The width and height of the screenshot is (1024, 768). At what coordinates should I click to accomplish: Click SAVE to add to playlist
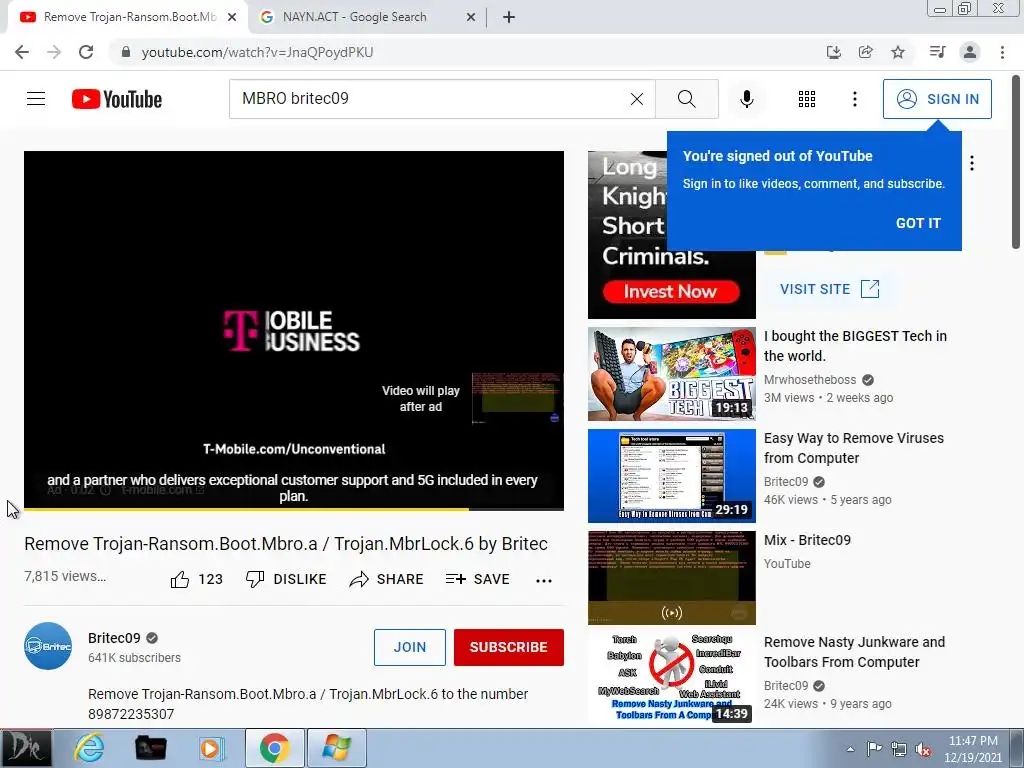coord(477,579)
